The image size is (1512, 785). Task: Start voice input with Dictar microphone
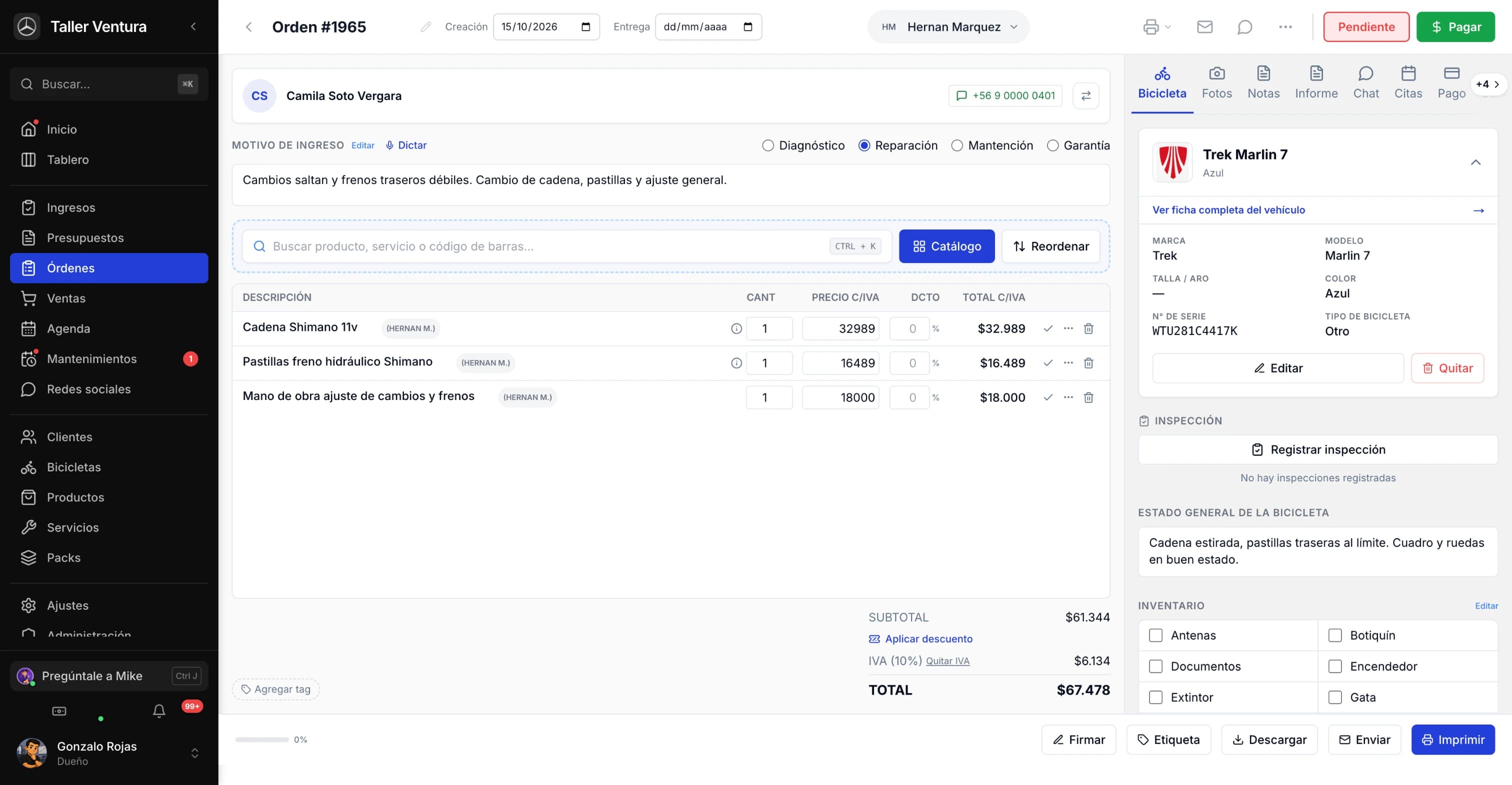coord(406,145)
